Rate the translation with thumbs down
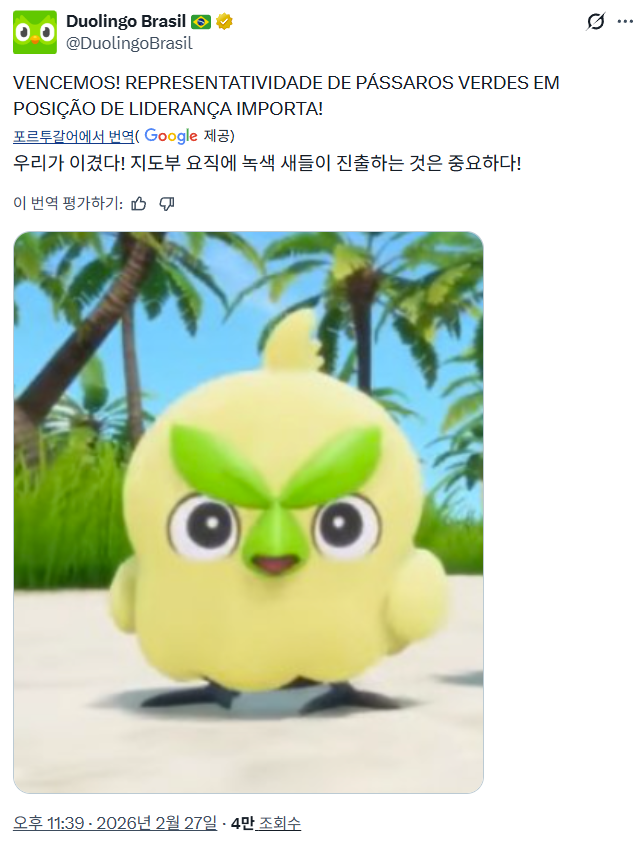638x846 pixels. point(167,203)
